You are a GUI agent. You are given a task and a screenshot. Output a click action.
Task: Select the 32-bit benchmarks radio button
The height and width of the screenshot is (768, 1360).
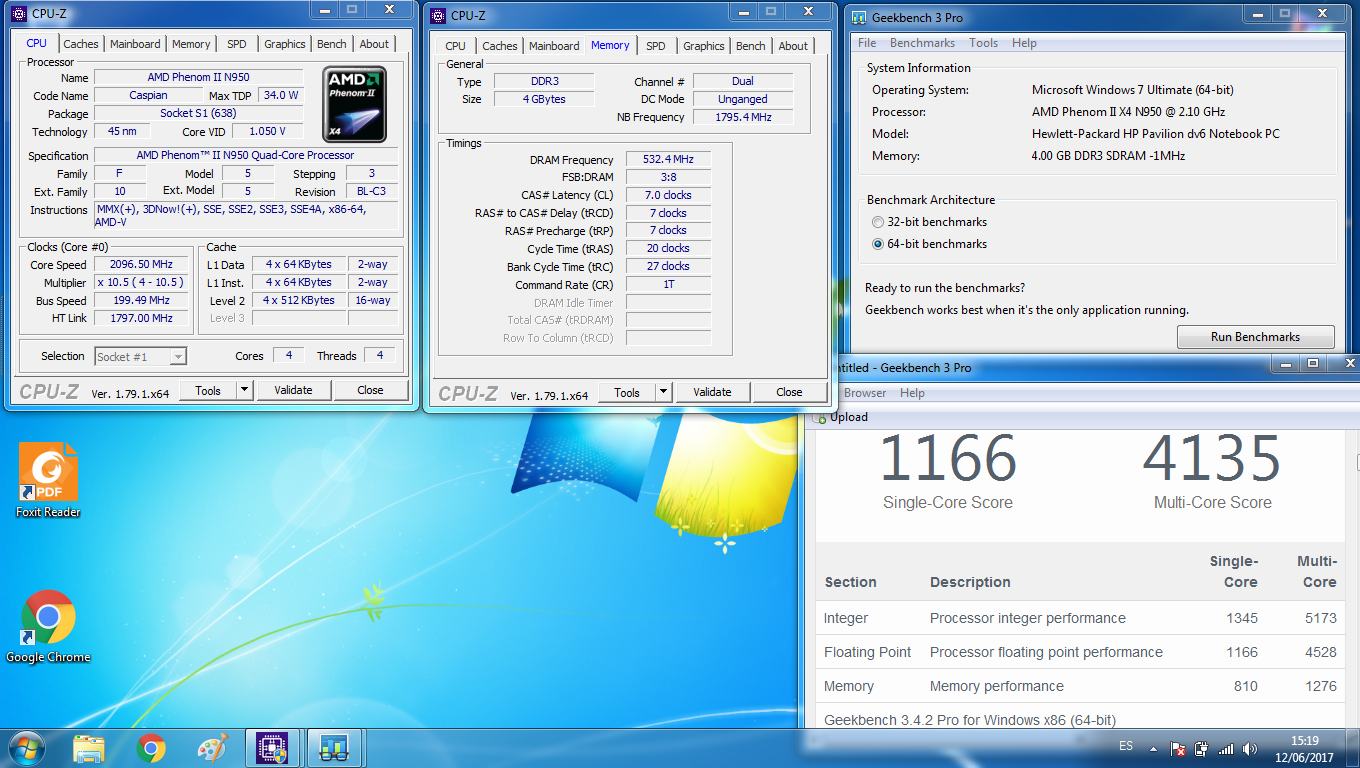click(x=878, y=222)
